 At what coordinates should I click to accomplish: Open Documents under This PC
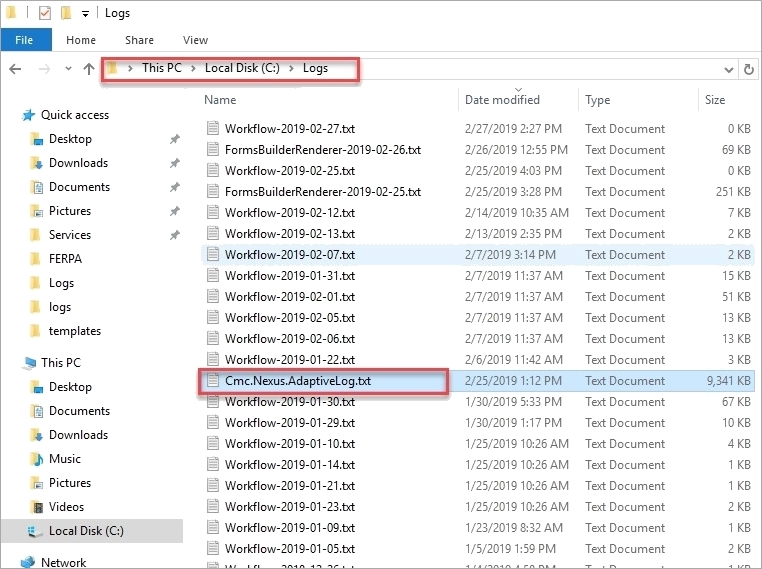click(x=79, y=411)
